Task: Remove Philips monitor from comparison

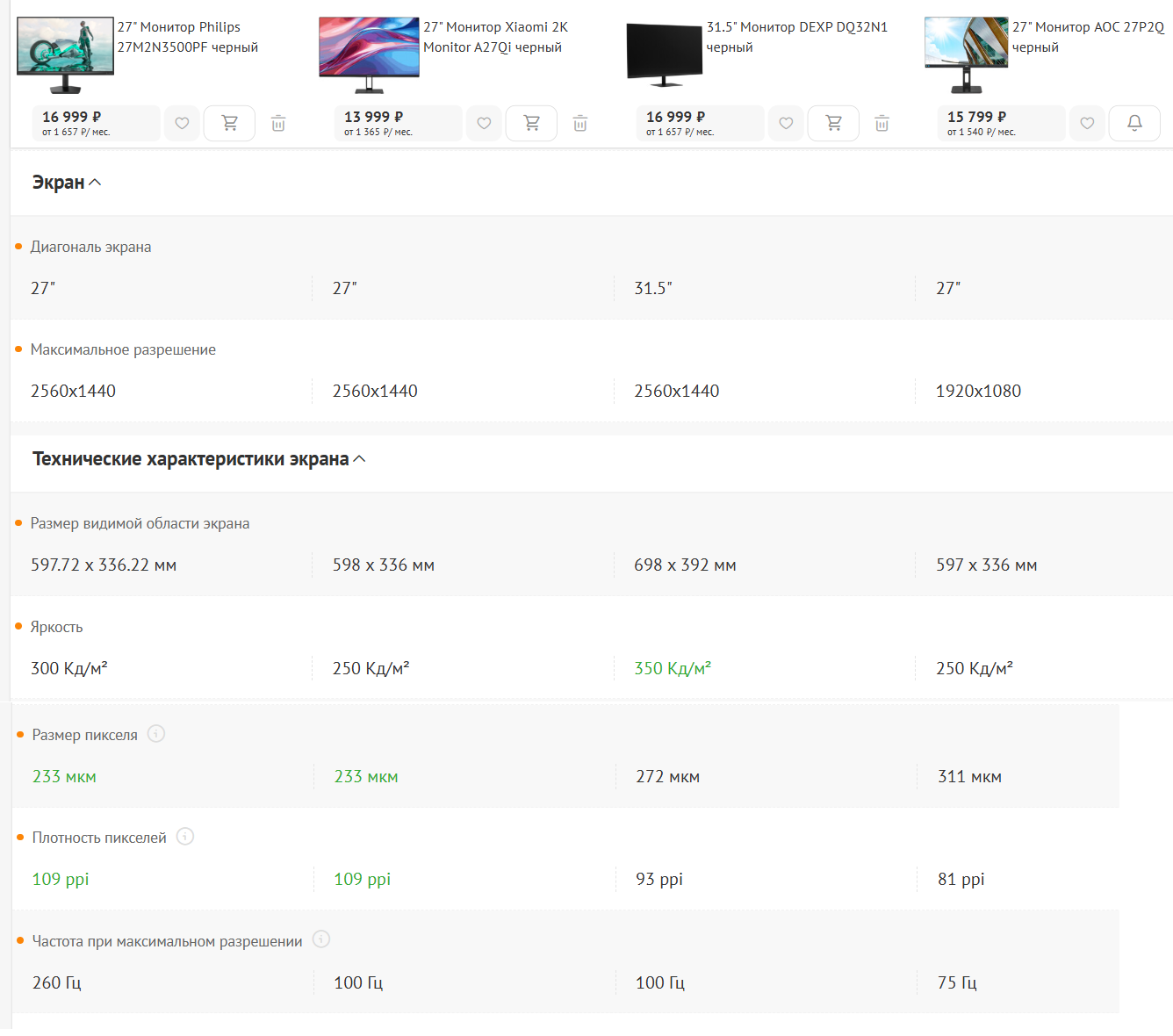Action: tap(278, 124)
